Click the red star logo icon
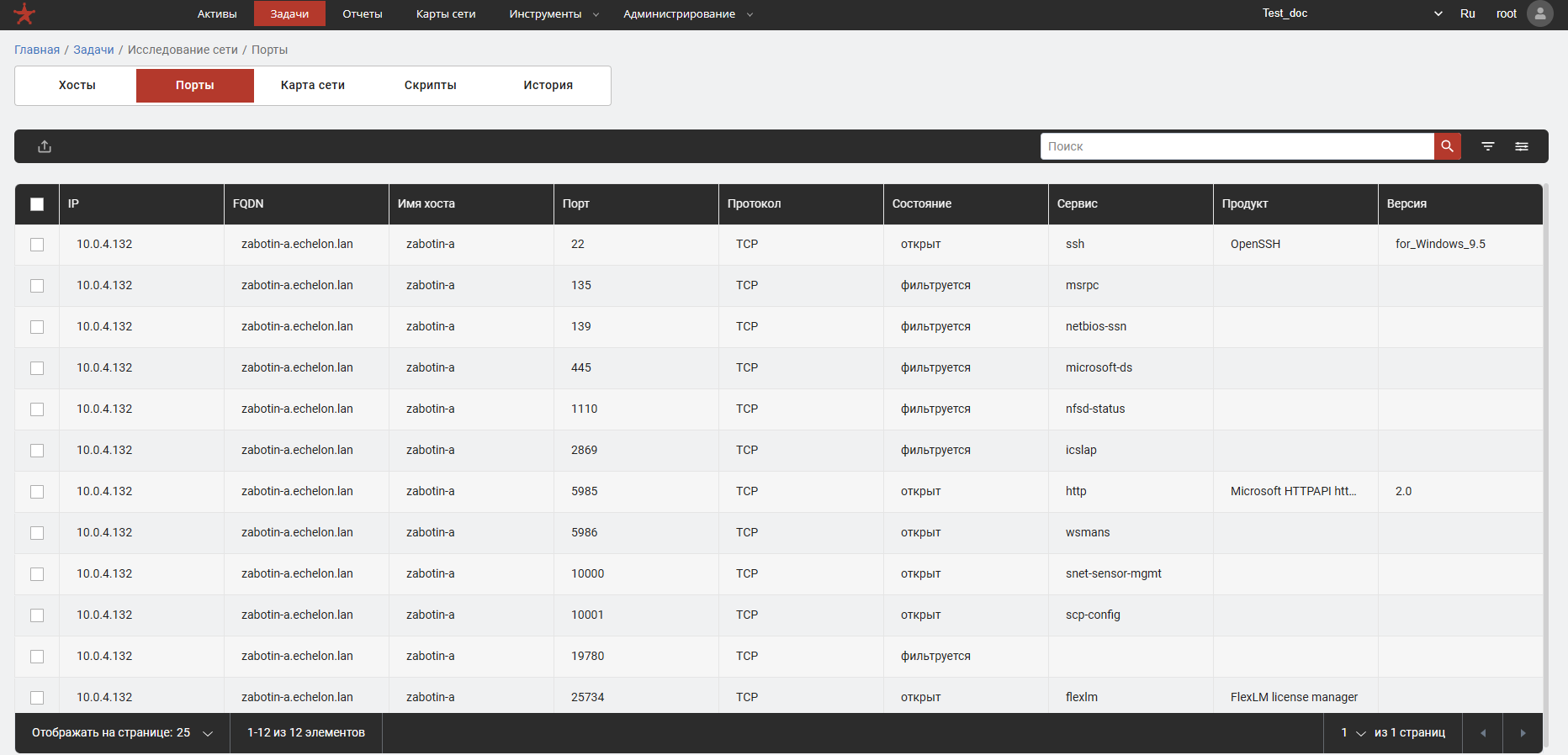Image resolution: width=1568 pixels, height=755 pixels. pyautogui.click(x=24, y=13)
